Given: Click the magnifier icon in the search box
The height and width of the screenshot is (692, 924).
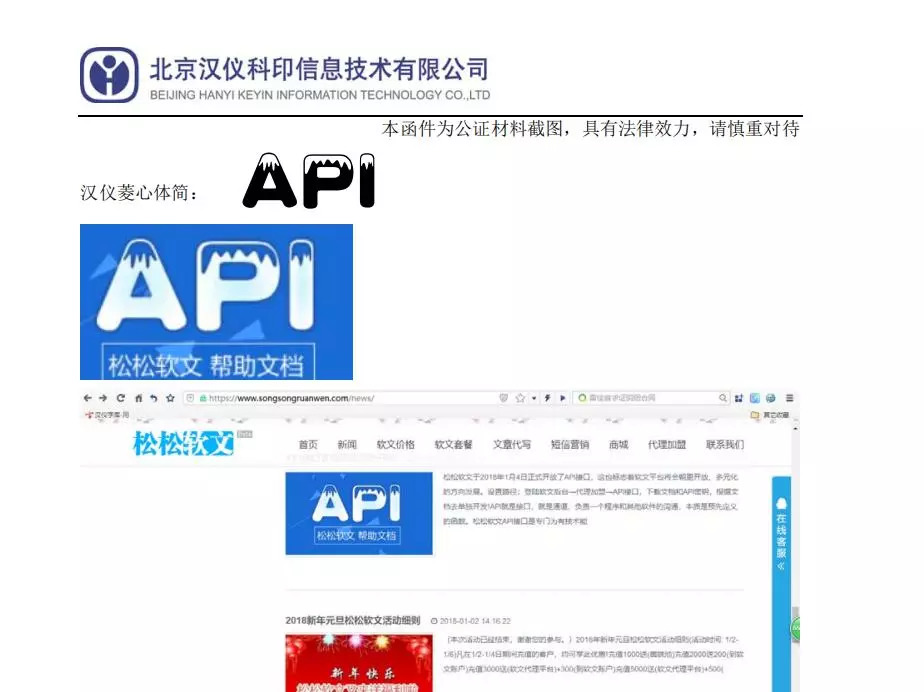Looking at the screenshot, I should (x=722, y=398).
